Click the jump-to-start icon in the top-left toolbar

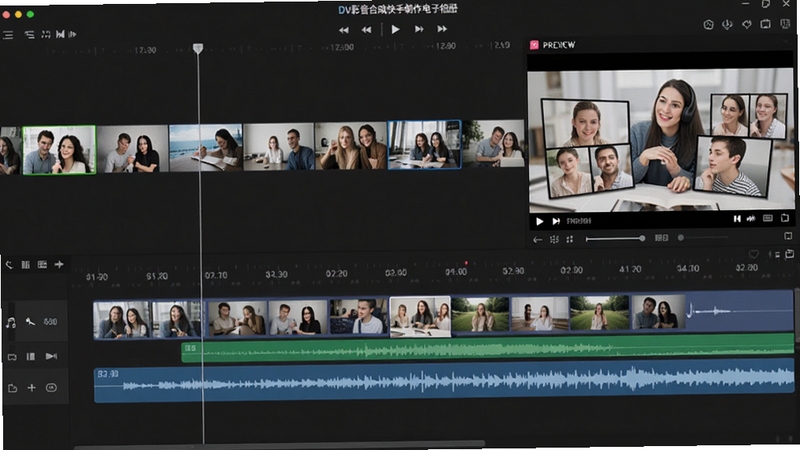point(60,34)
